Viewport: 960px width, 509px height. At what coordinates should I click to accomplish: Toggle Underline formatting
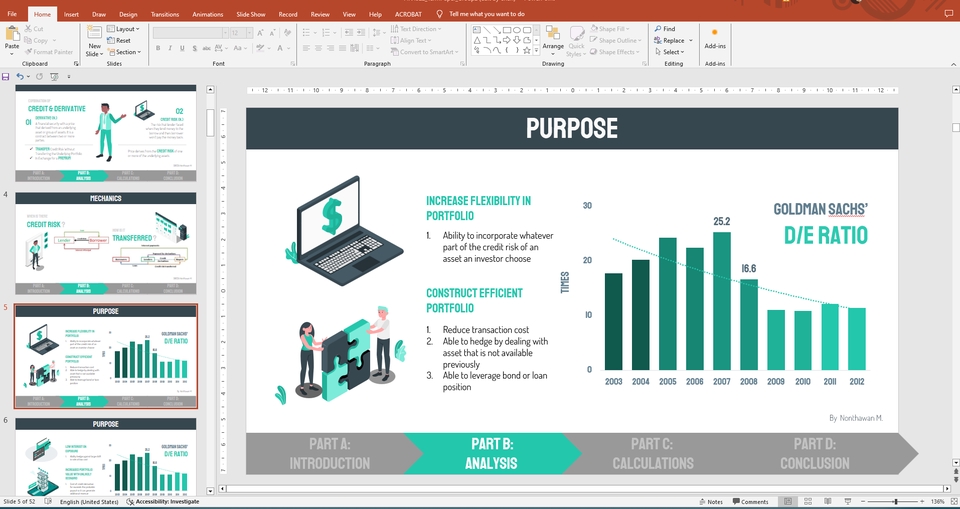(x=182, y=48)
